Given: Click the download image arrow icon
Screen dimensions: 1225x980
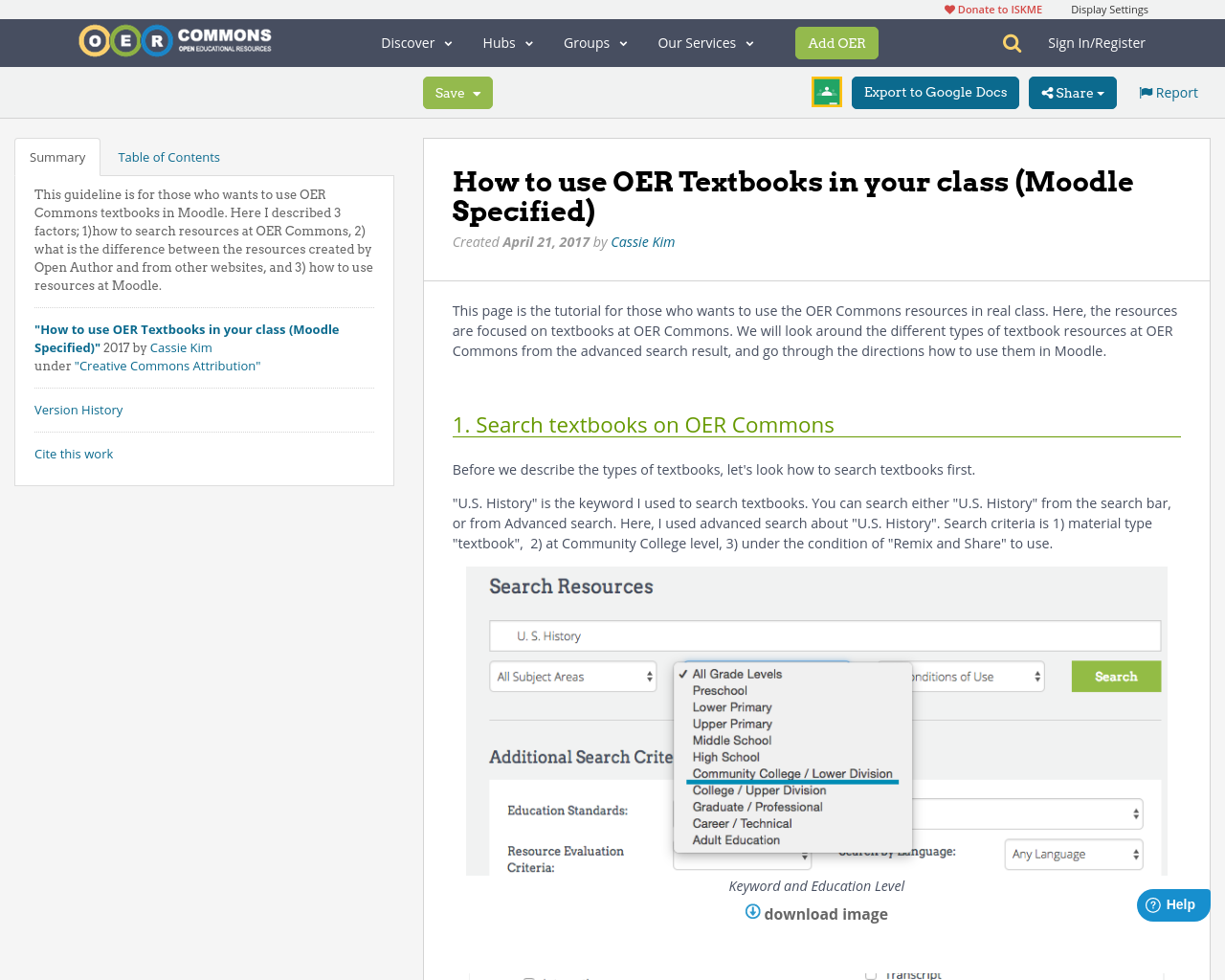Looking at the screenshot, I should pyautogui.click(x=751, y=911).
